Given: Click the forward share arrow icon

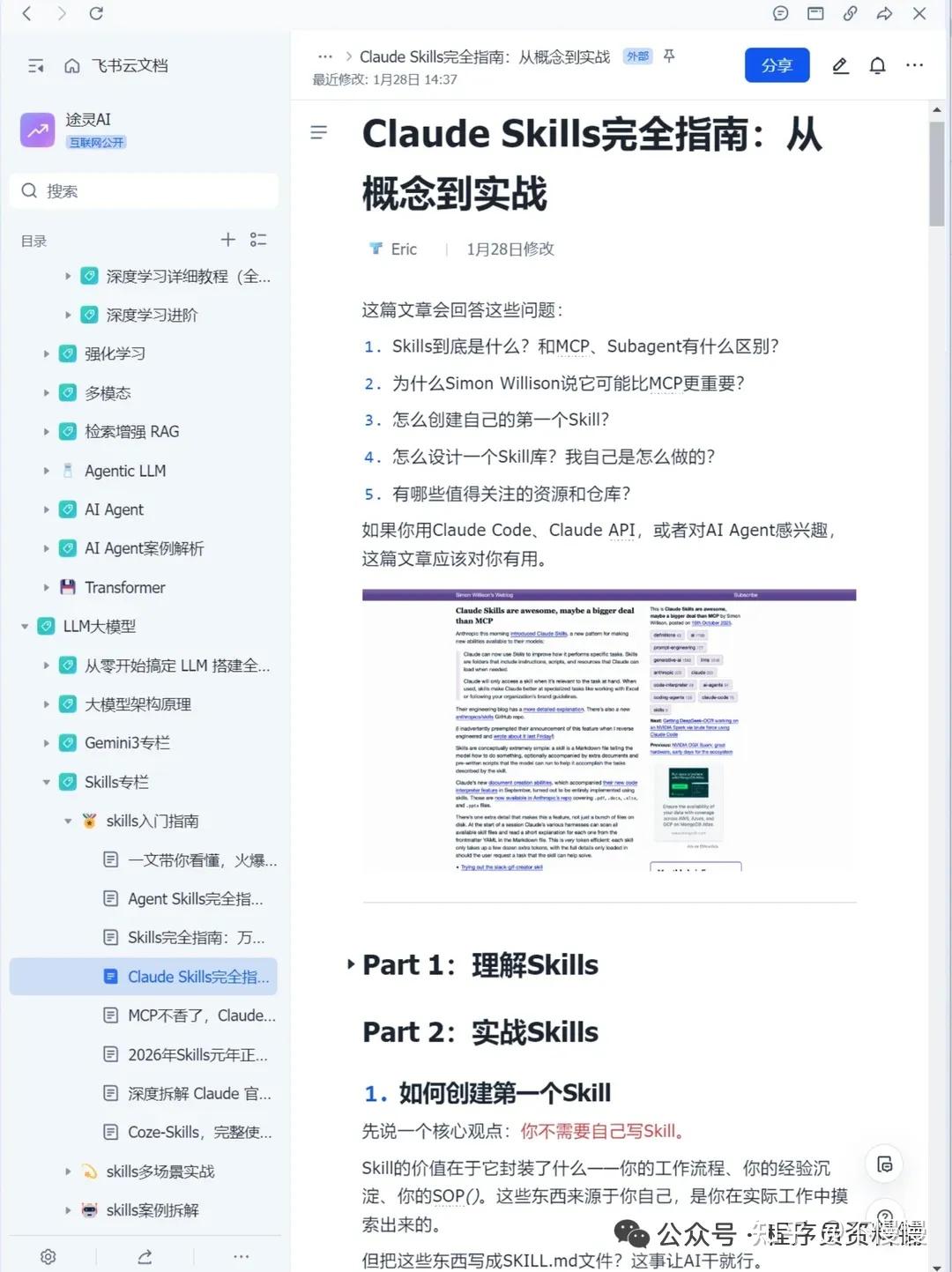Looking at the screenshot, I should tap(884, 13).
